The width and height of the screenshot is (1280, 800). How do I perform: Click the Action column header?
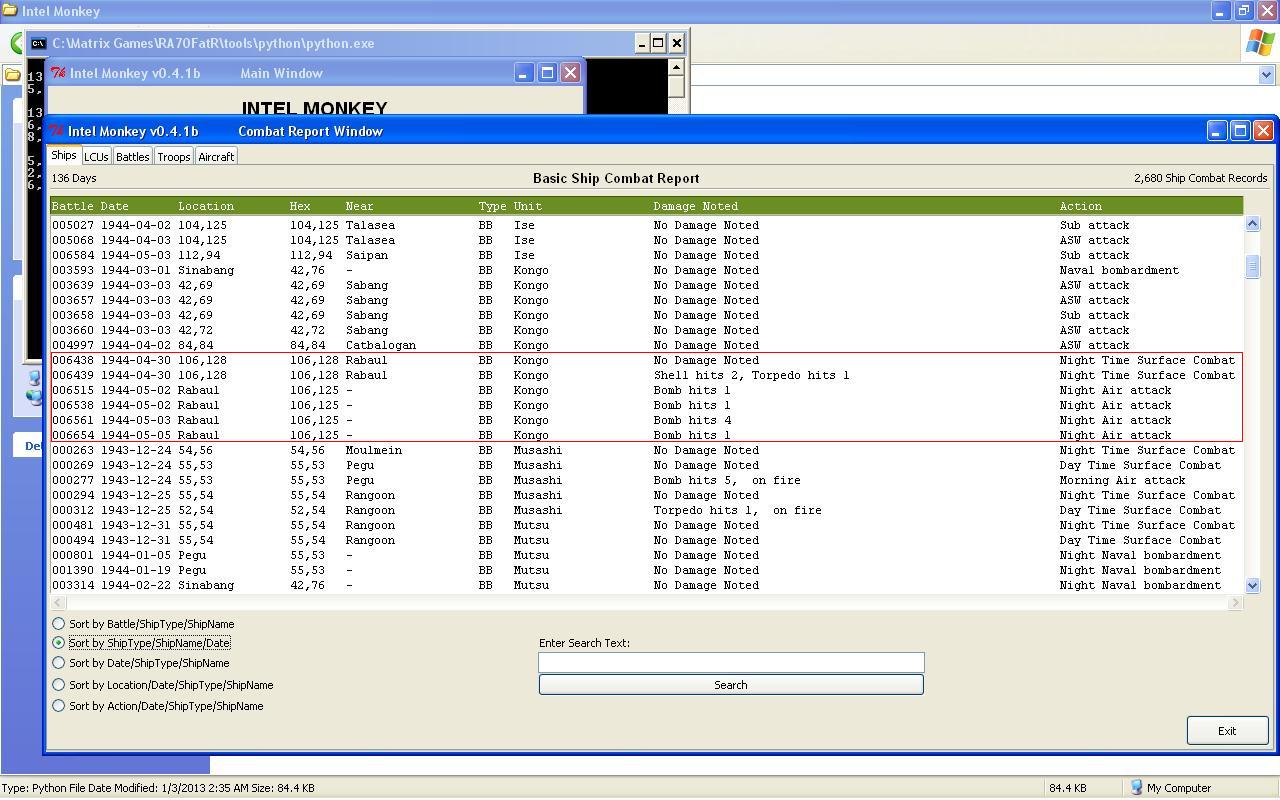tap(1081, 206)
